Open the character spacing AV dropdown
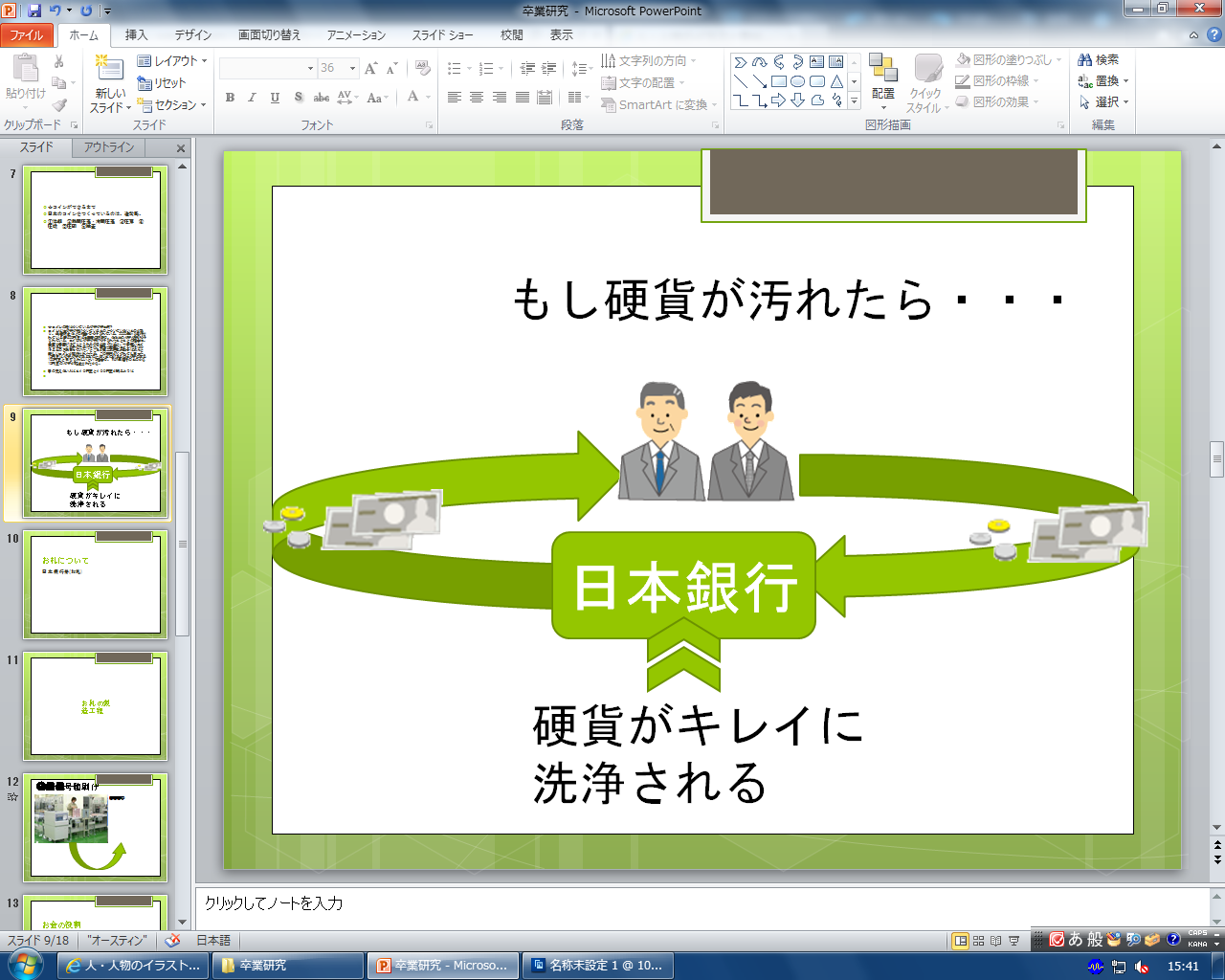The height and width of the screenshot is (980, 1225). click(x=346, y=98)
